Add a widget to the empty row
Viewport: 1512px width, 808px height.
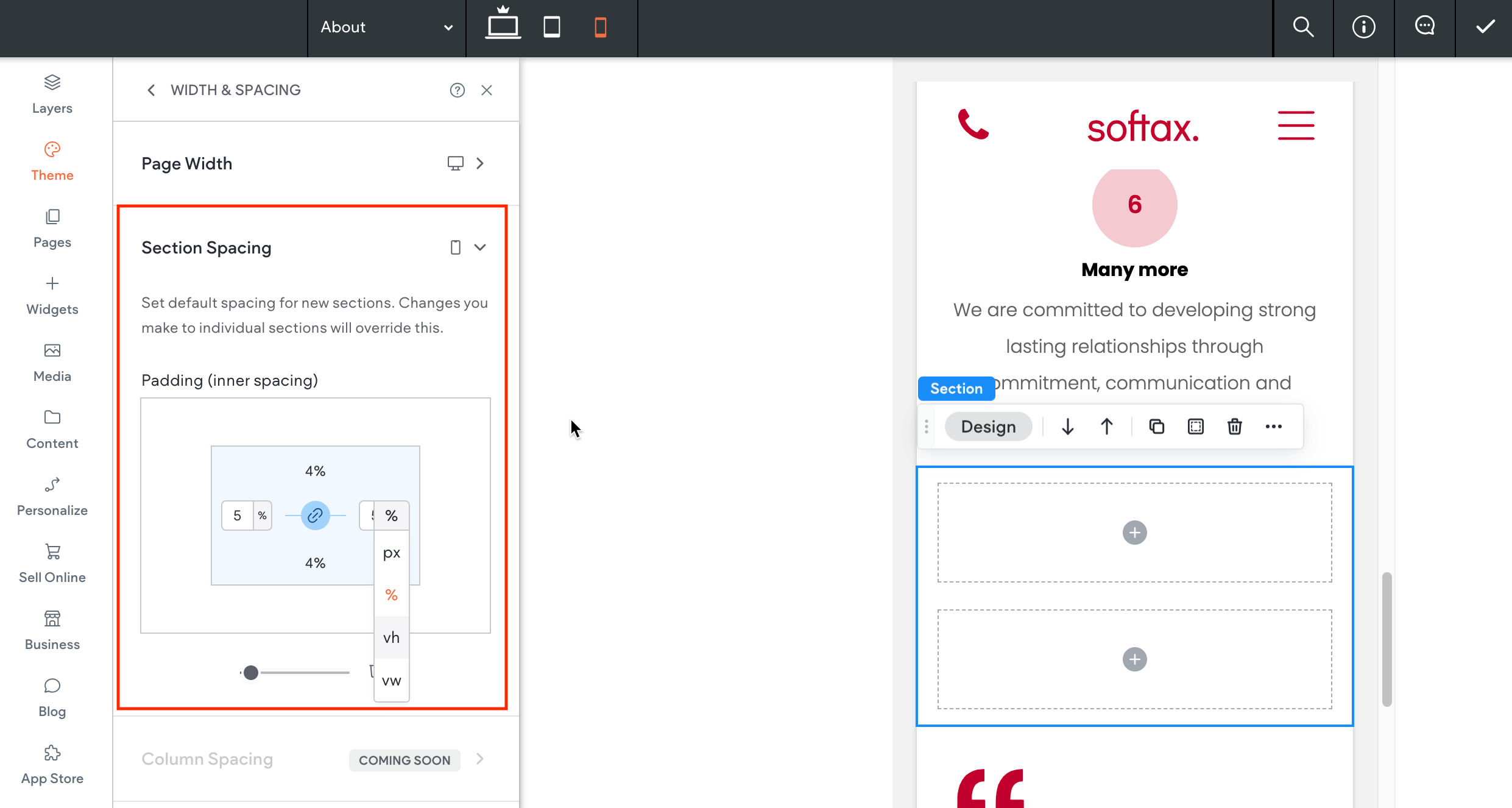pos(1134,532)
